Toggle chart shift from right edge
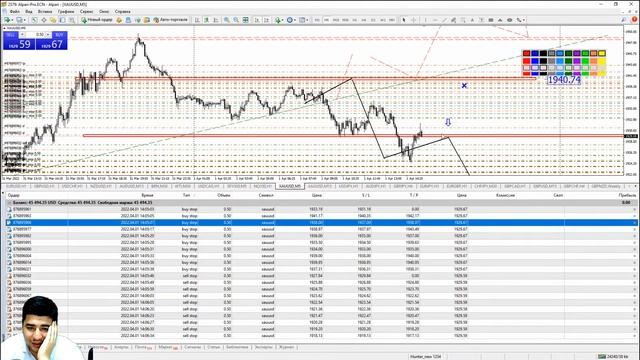 [x=266, y=20]
